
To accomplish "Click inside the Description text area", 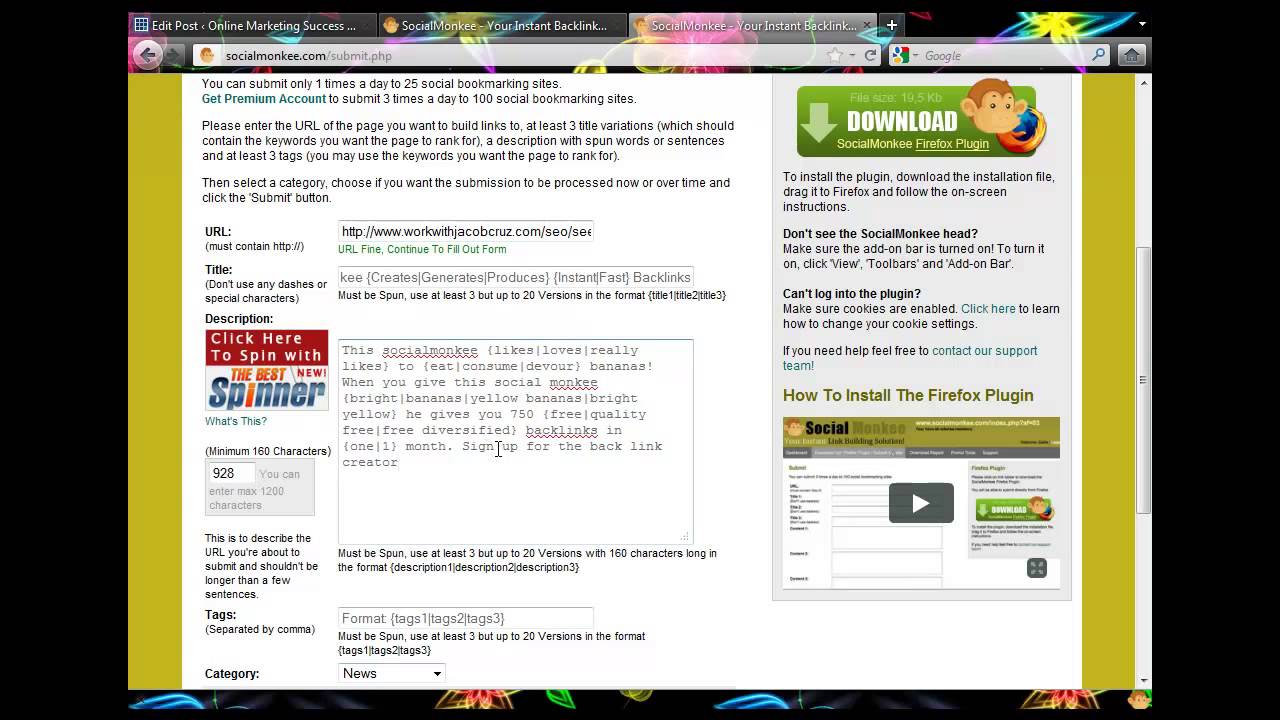I will click(515, 441).
